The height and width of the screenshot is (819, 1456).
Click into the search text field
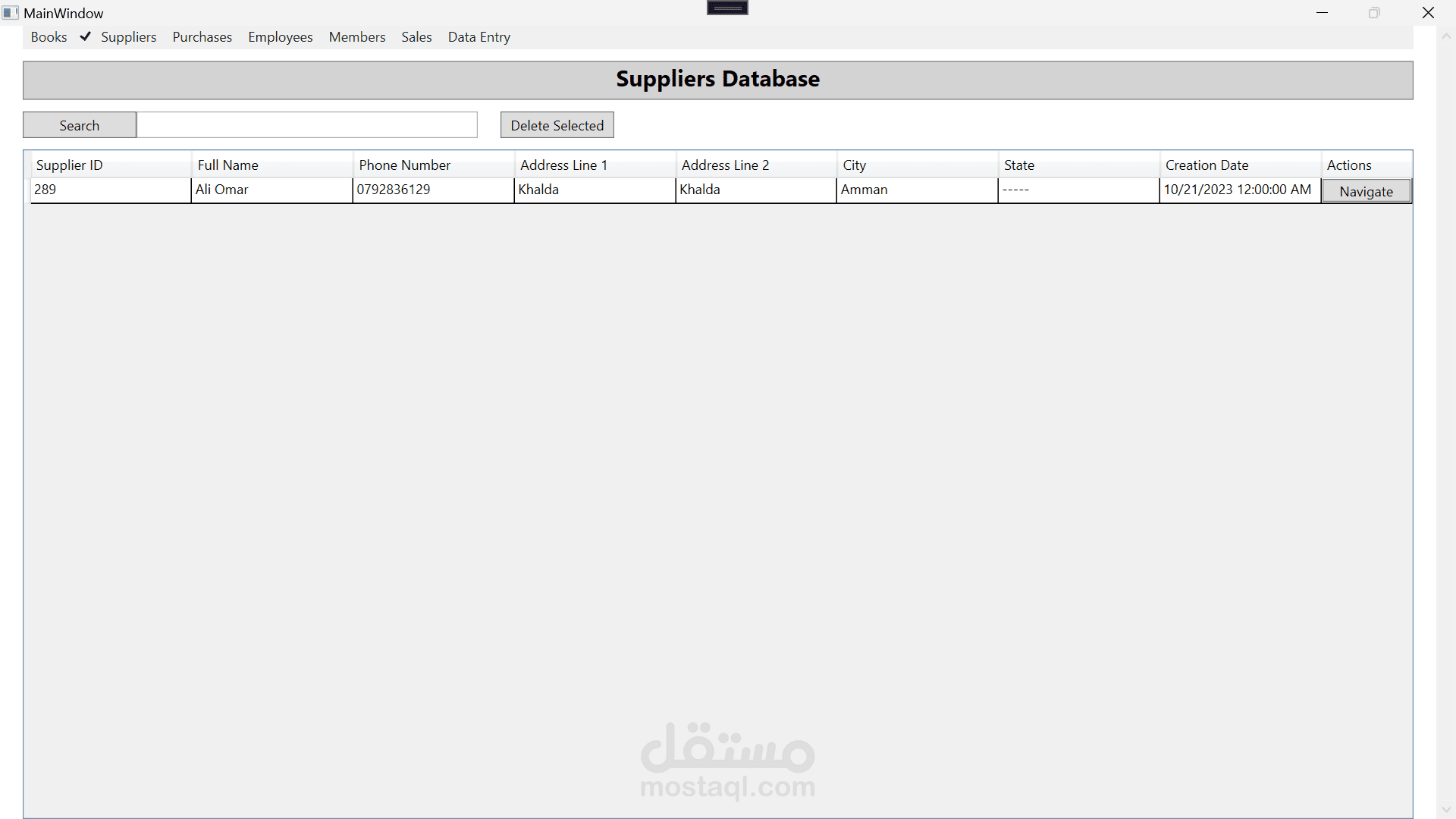pos(306,125)
